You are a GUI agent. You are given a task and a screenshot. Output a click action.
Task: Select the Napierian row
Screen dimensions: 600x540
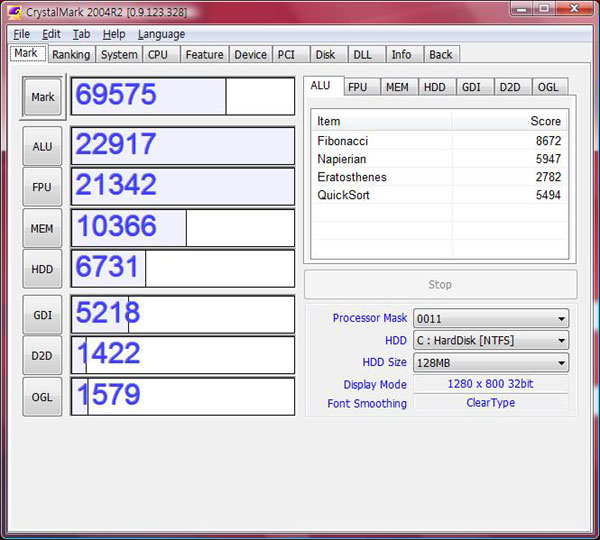coord(439,159)
